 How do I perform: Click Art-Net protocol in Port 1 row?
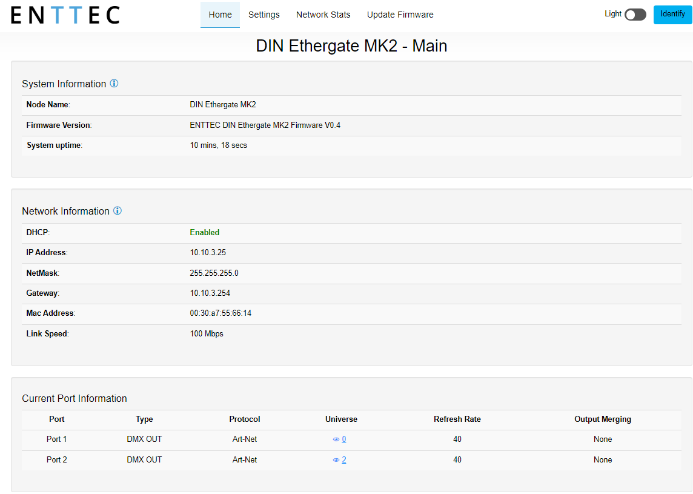tap(244, 439)
